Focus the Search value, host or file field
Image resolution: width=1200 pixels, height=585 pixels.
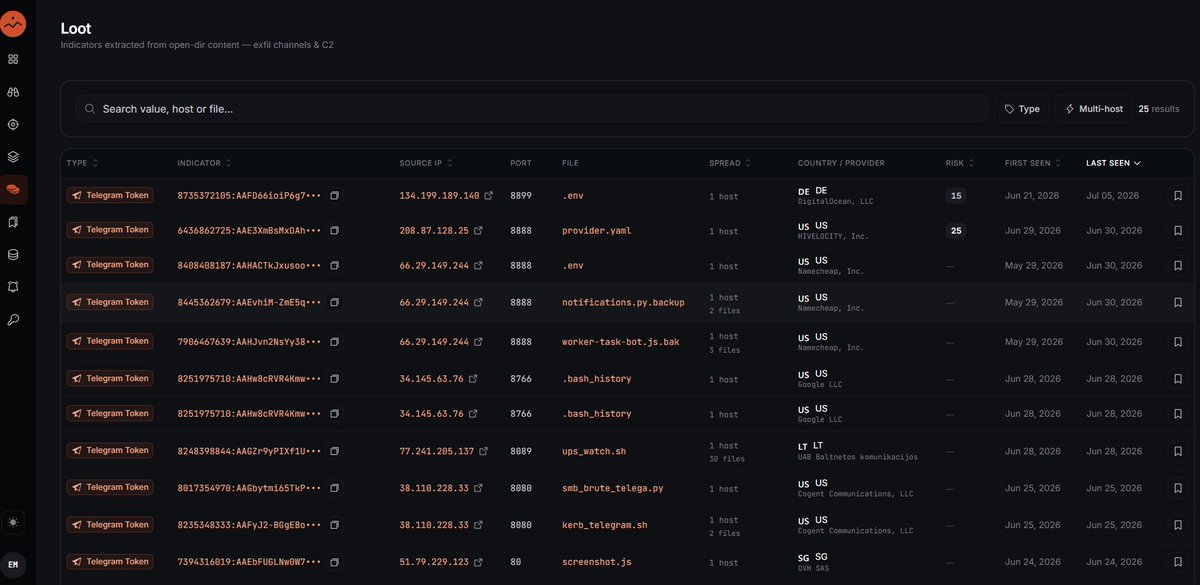(531, 109)
